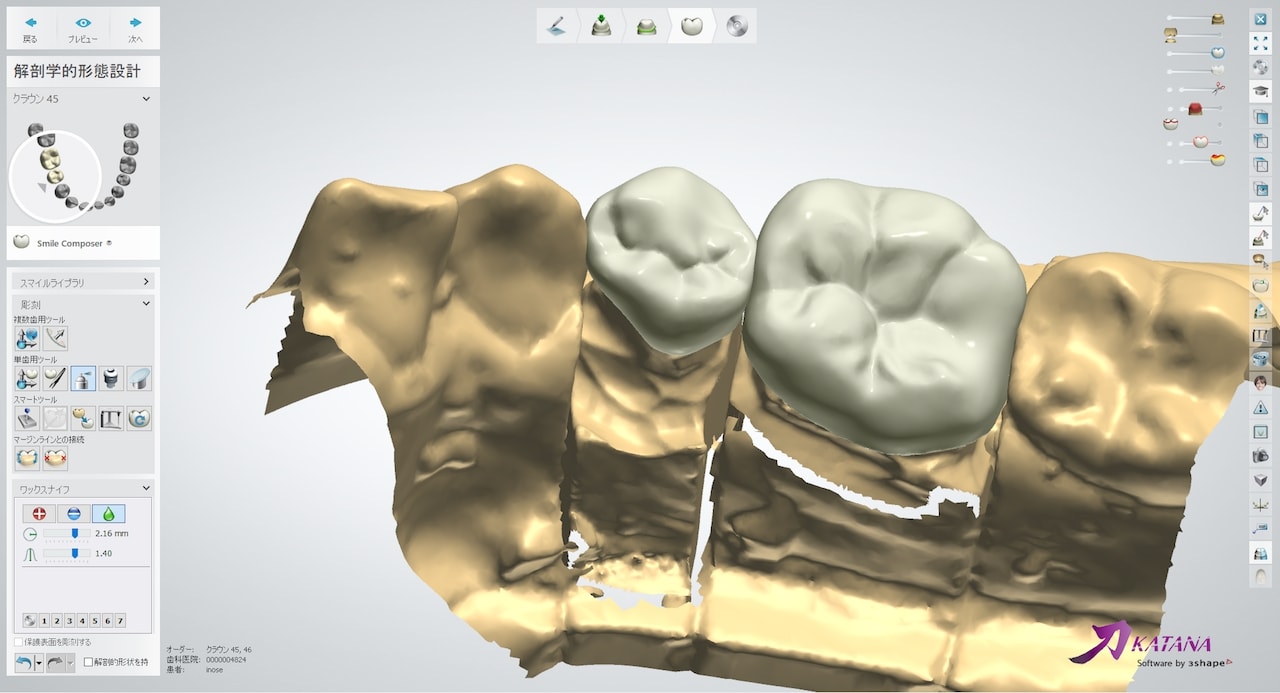The width and height of the screenshot is (1280, 693).
Task: Select the green droplet smooth mode
Action: coord(108,513)
